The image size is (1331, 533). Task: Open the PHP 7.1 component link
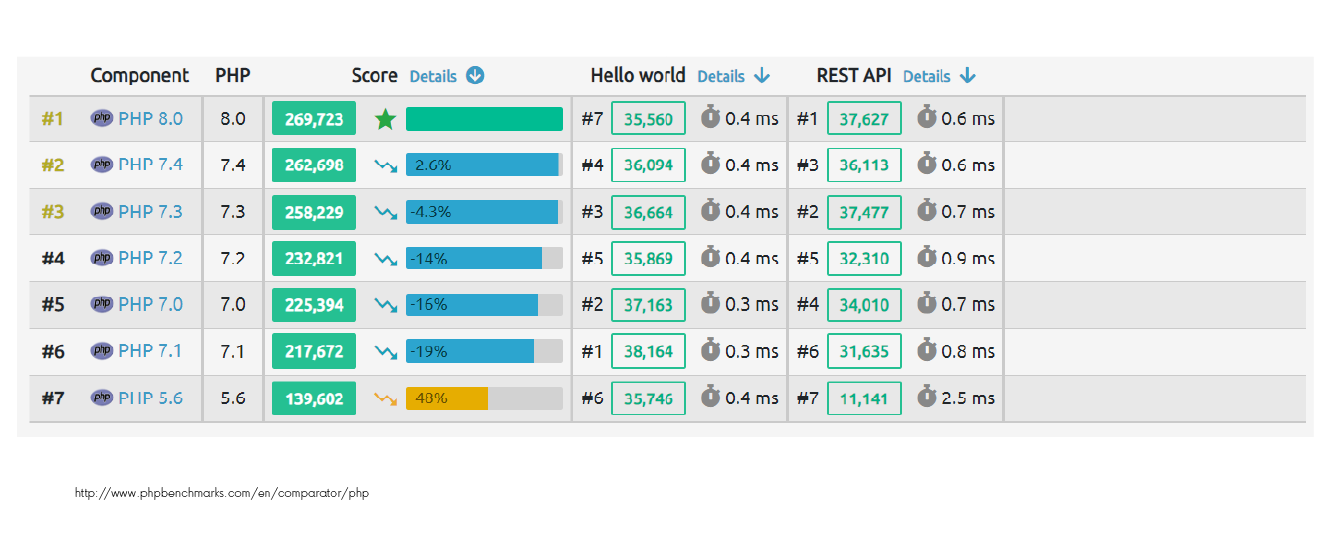151,351
